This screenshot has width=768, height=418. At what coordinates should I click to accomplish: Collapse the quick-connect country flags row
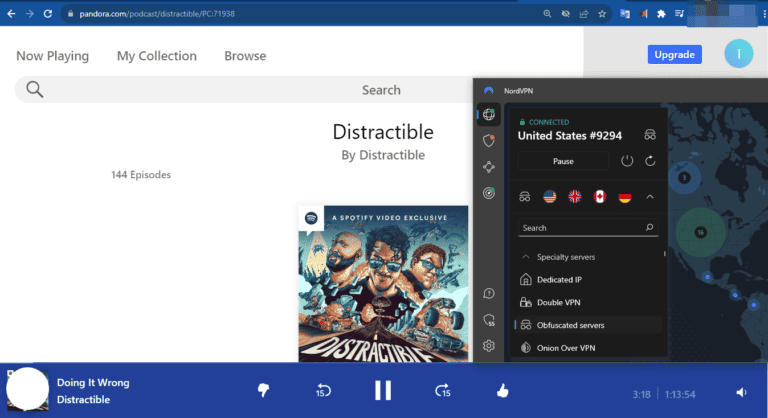[x=650, y=197]
